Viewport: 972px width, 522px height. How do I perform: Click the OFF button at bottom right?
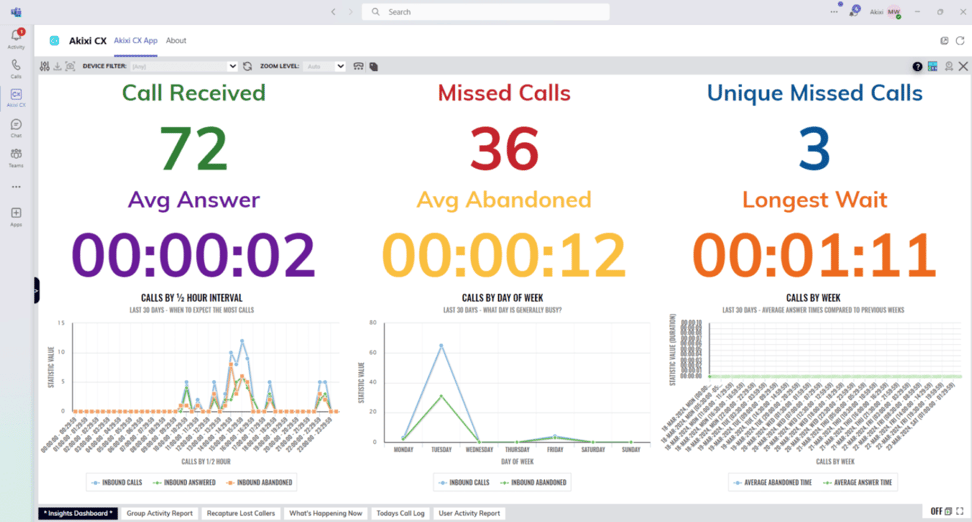pos(937,511)
